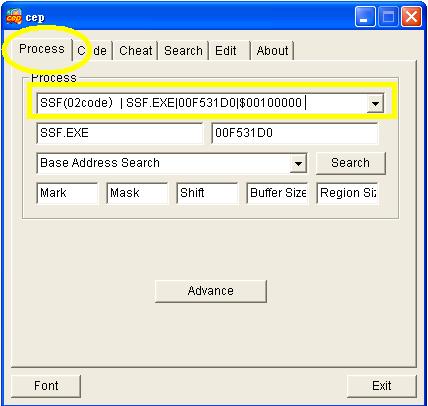Open the Cheat tab

(135, 51)
